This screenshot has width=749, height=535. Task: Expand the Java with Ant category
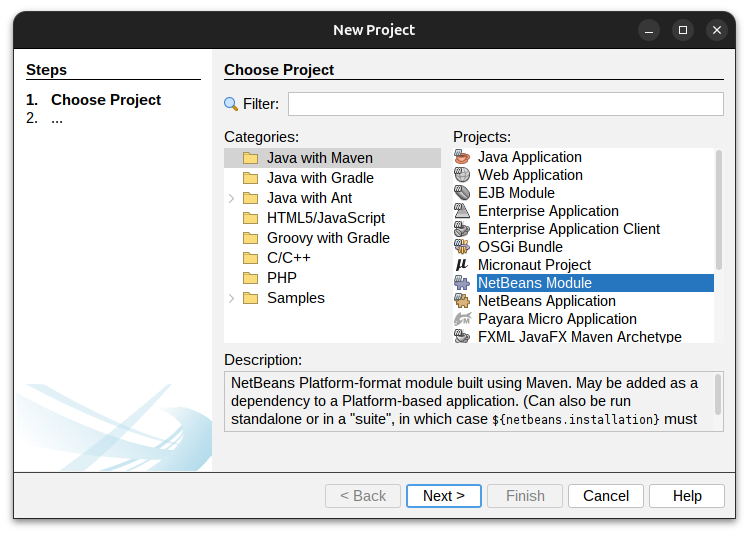click(x=232, y=198)
